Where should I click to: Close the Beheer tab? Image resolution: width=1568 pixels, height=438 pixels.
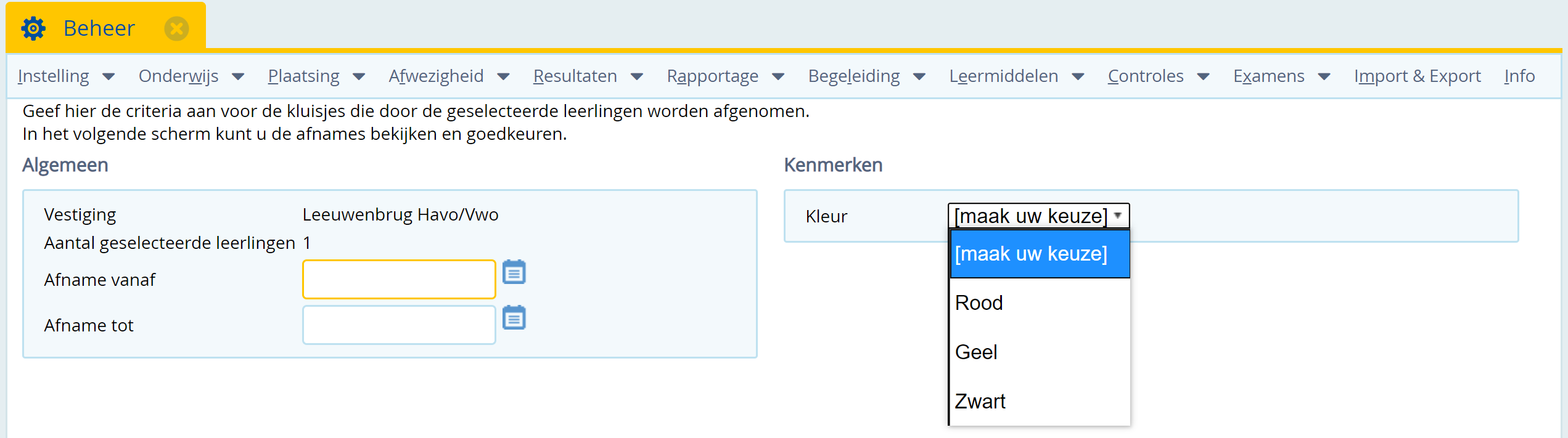click(x=176, y=28)
